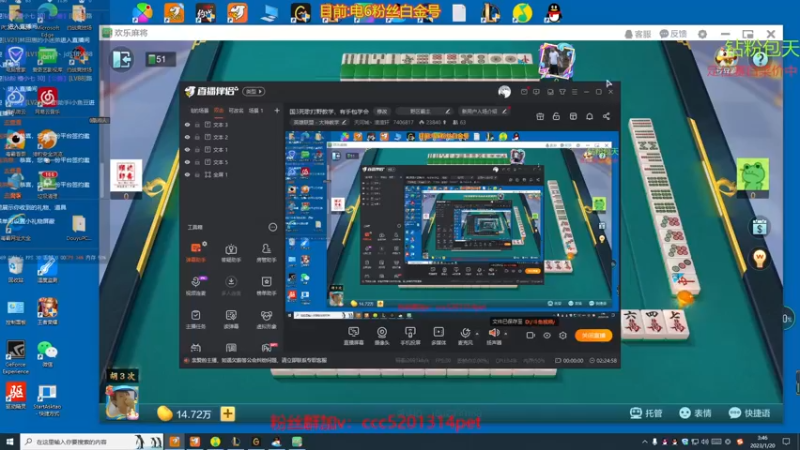The width and height of the screenshot is (800, 450).
Task: Click 托管 auto-play button in mahjong
Action: 646,413
